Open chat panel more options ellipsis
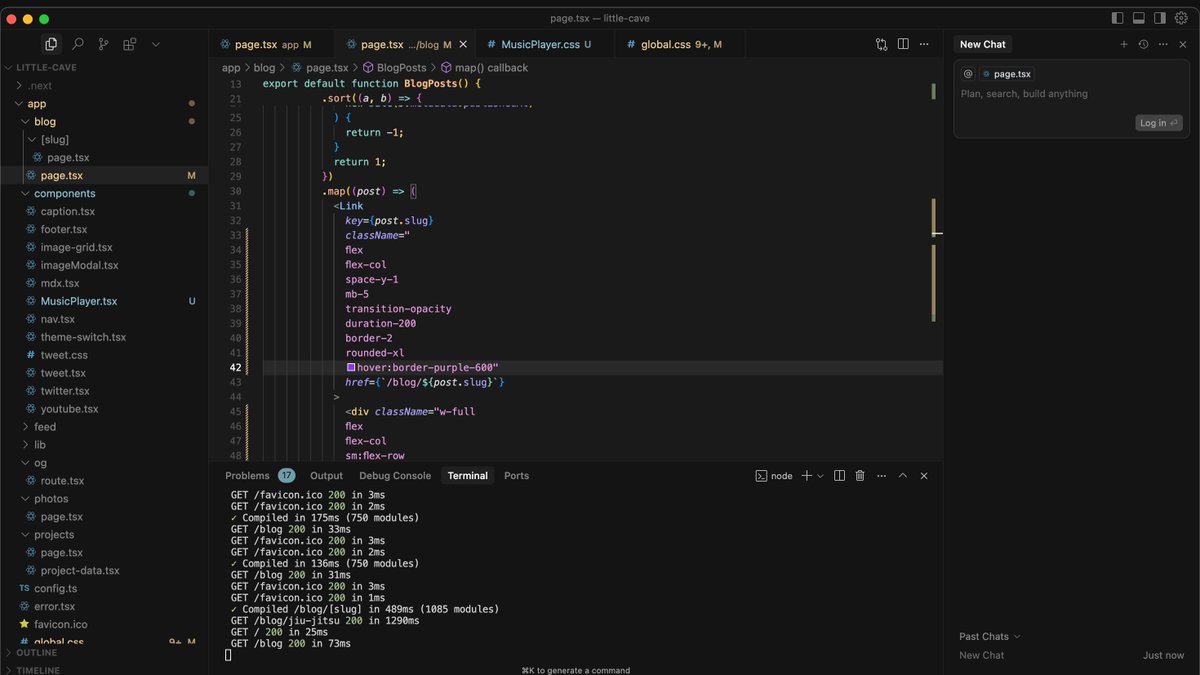Viewport: 1200px width, 675px height. pyautogui.click(x=1162, y=44)
